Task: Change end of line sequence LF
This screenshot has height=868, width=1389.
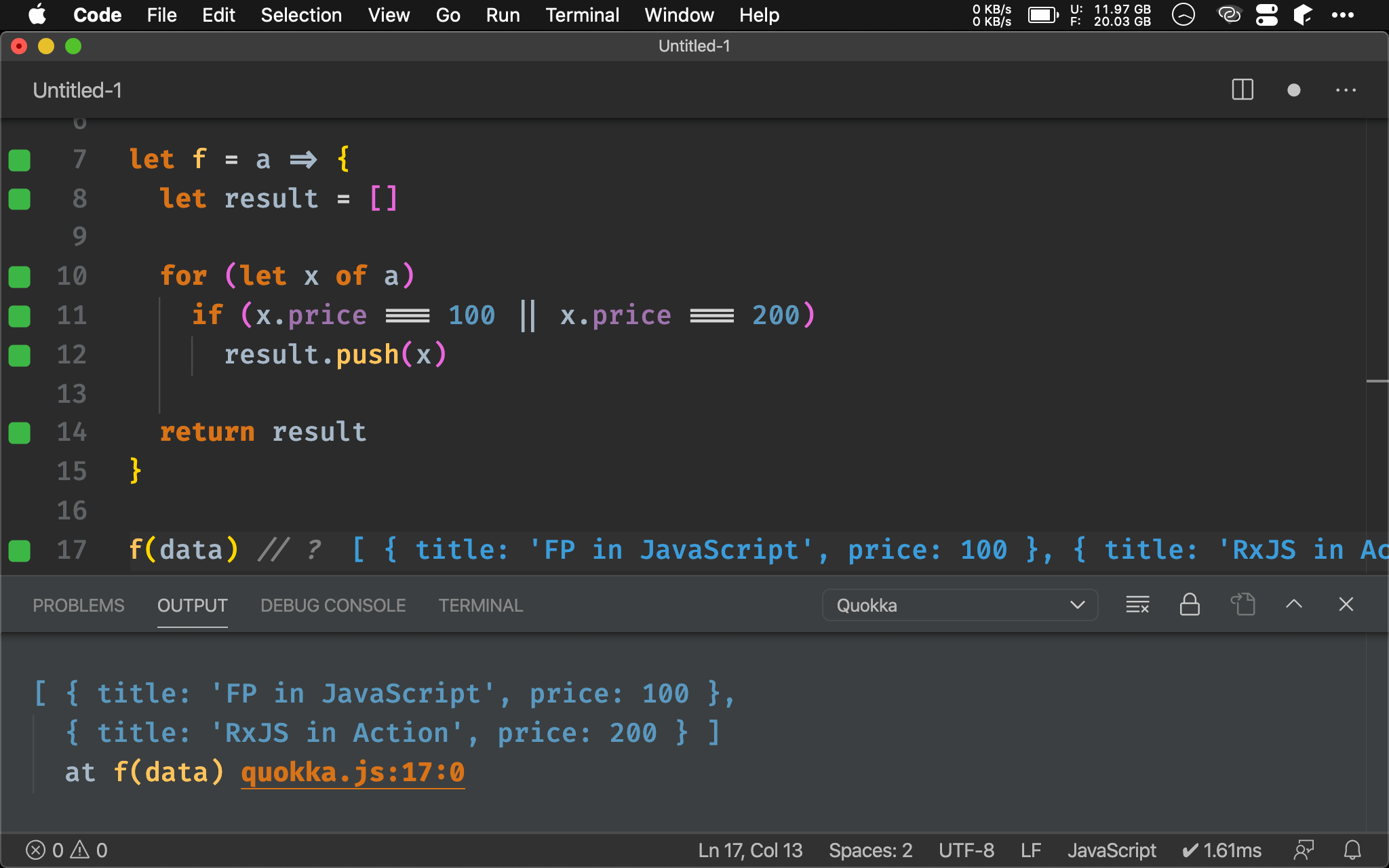Action: tap(1031, 850)
